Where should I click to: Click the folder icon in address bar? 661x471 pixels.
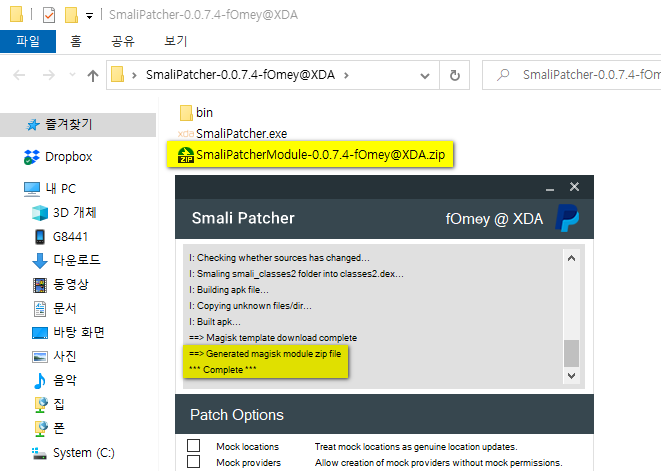[x=117, y=75]
